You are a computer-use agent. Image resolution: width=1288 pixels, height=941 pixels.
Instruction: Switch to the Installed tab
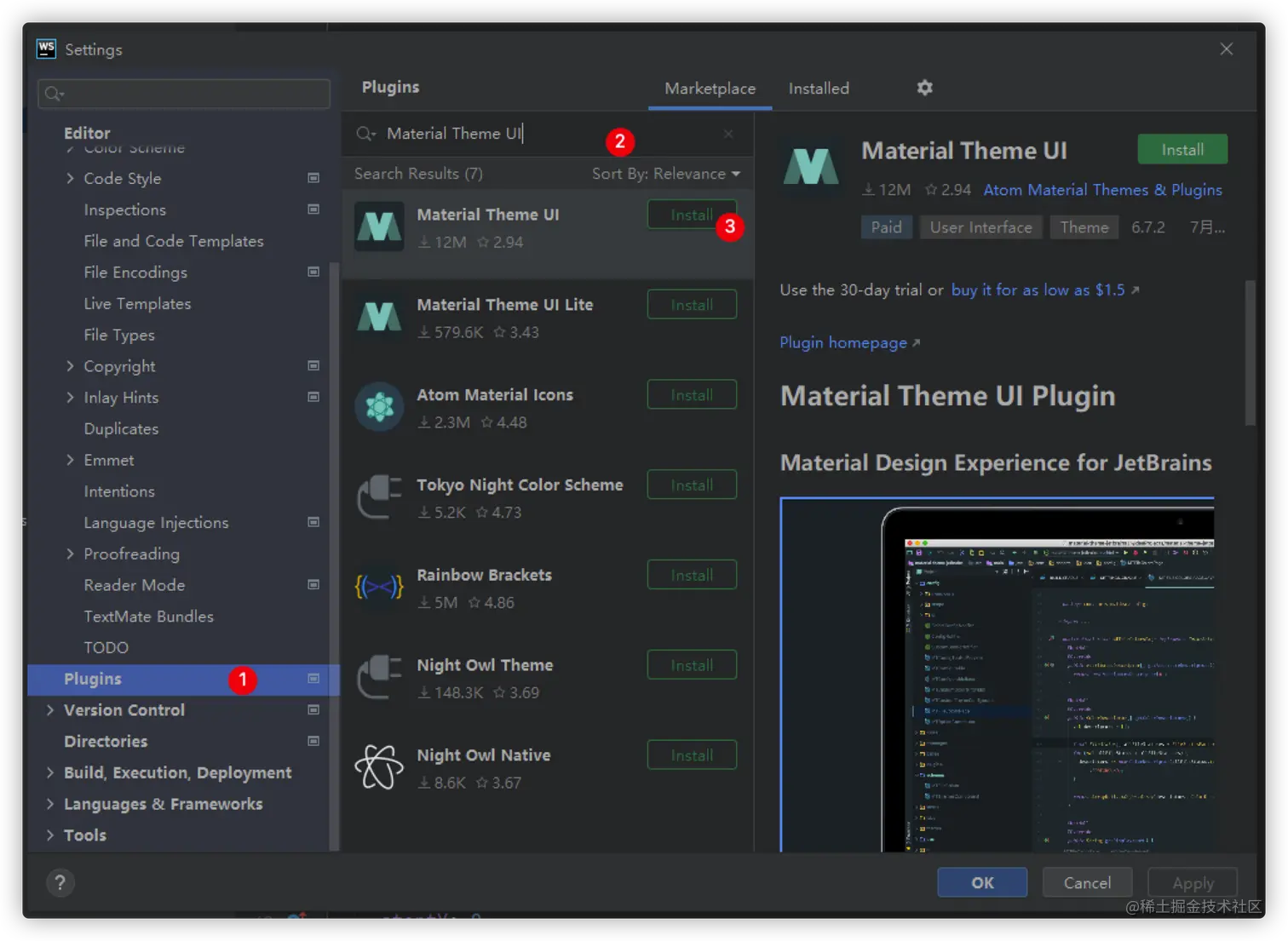pyautogui.click(x=819, y=89)
